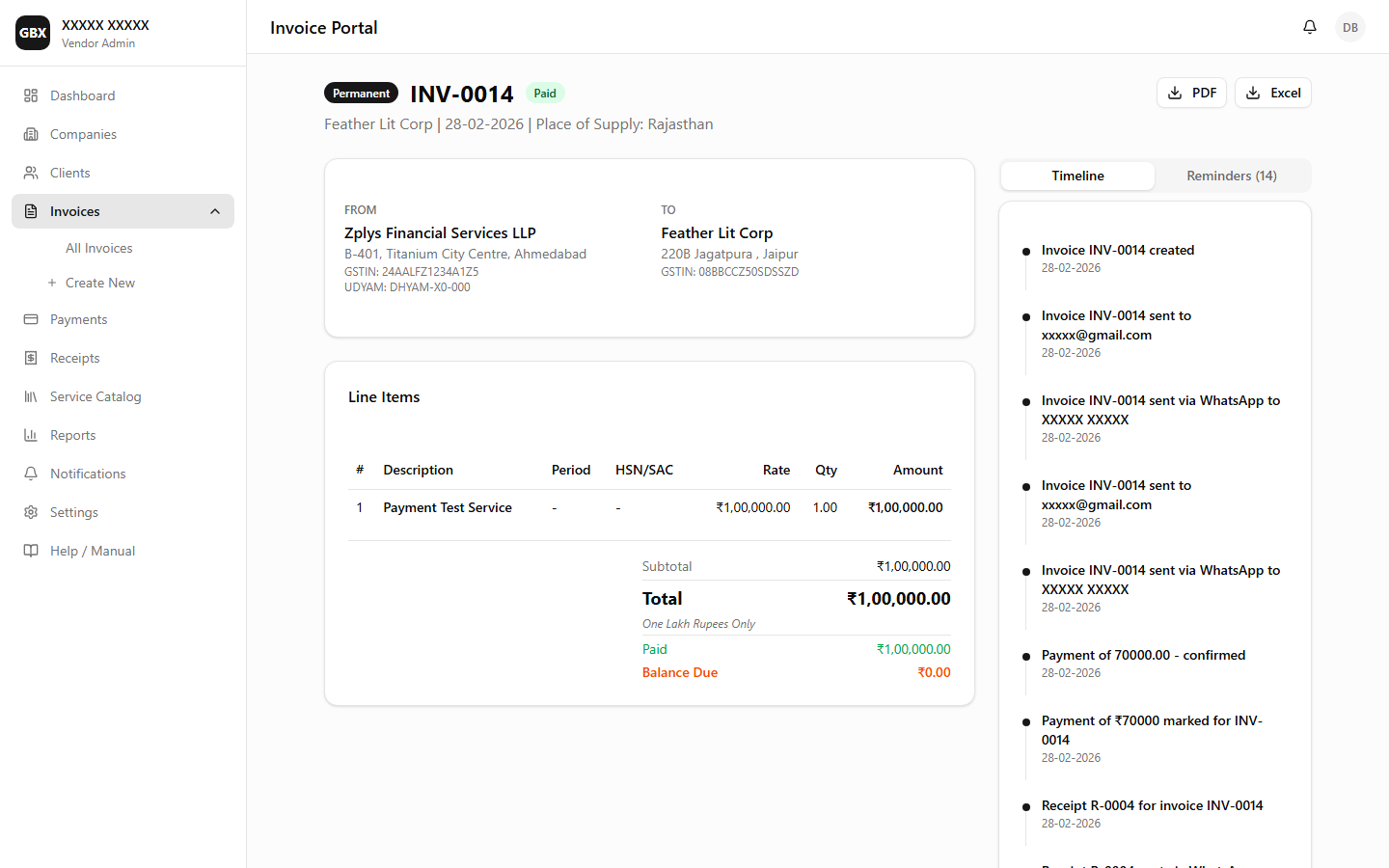Click download icon on PDF button
Viewport: 1389px width, 868px height.
tap(1175, 93)
